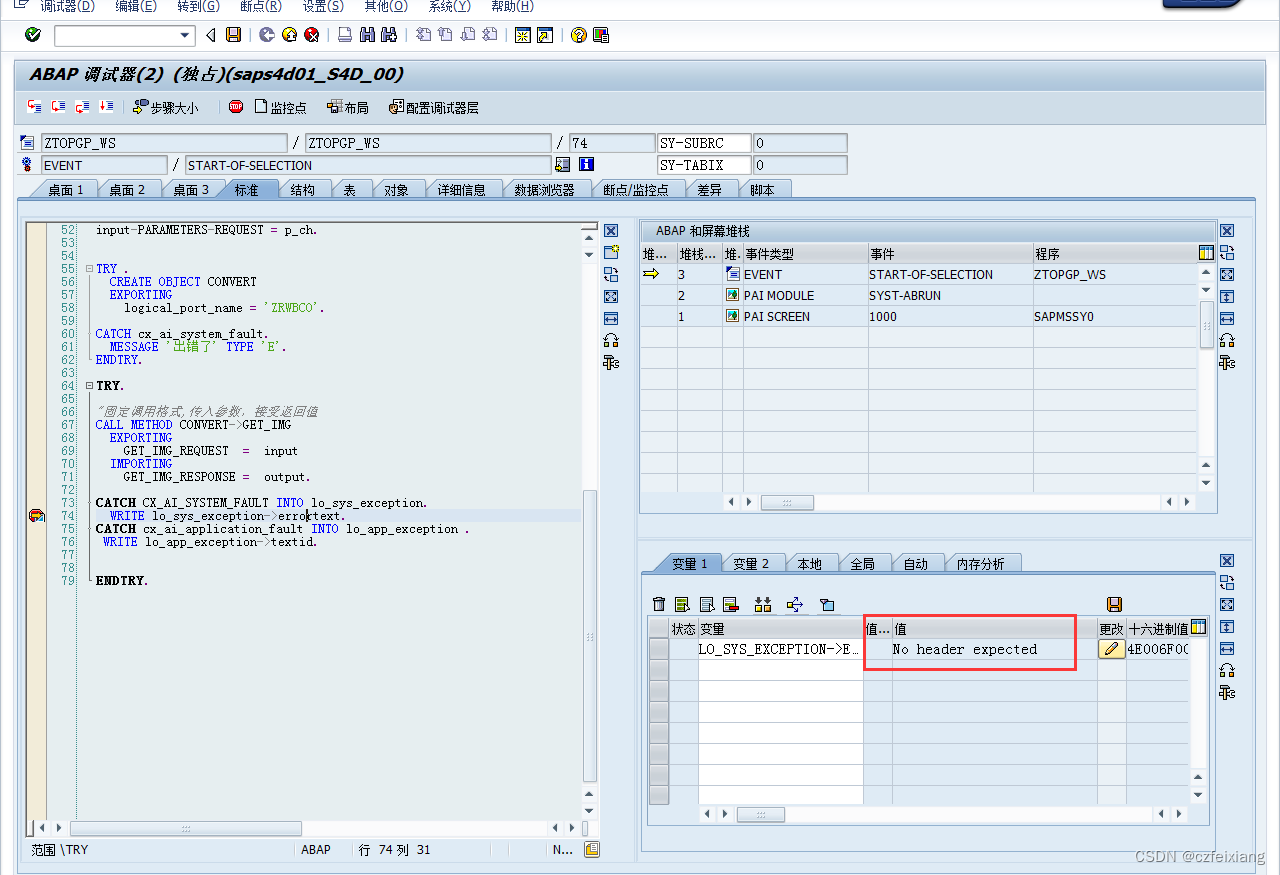
Task: Toggle the breakpoint marker beside line 74
Action: [37, 515]
